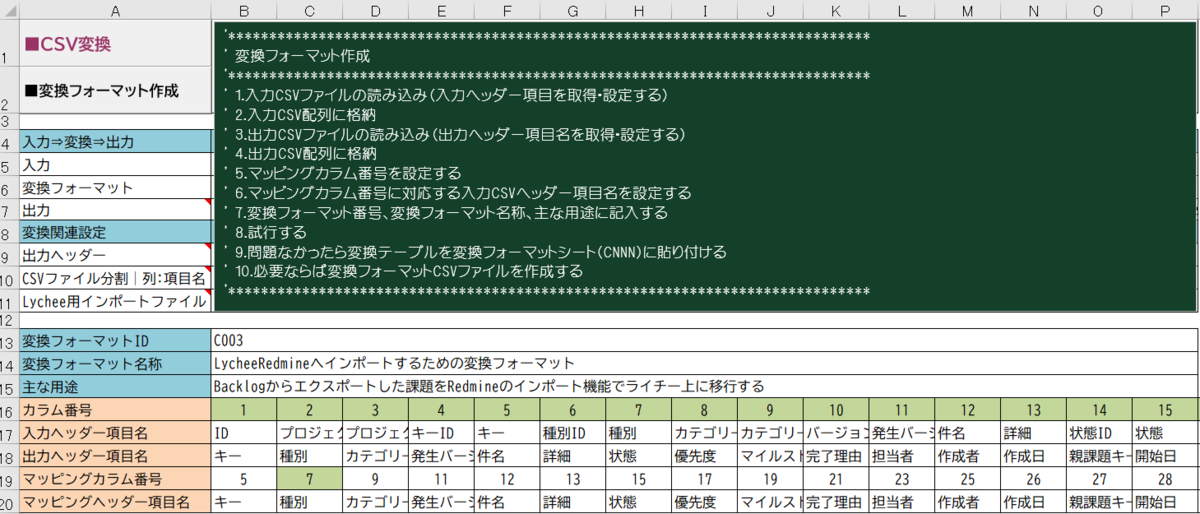Click the マッピングカラム番号 label cell
The width and height of the screenshot is (1200, 514).
coord(115,479)
